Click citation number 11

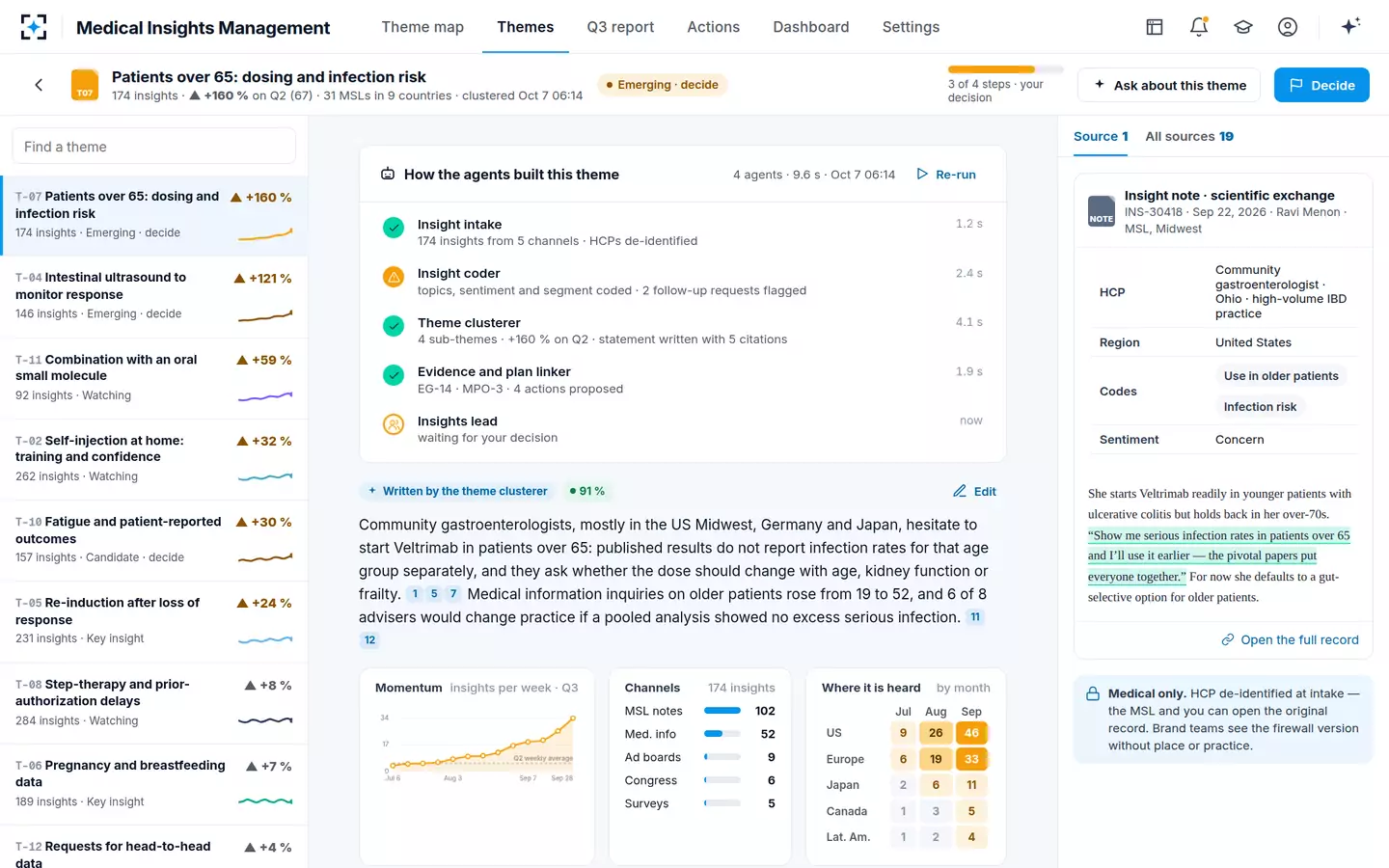point(975,617)
